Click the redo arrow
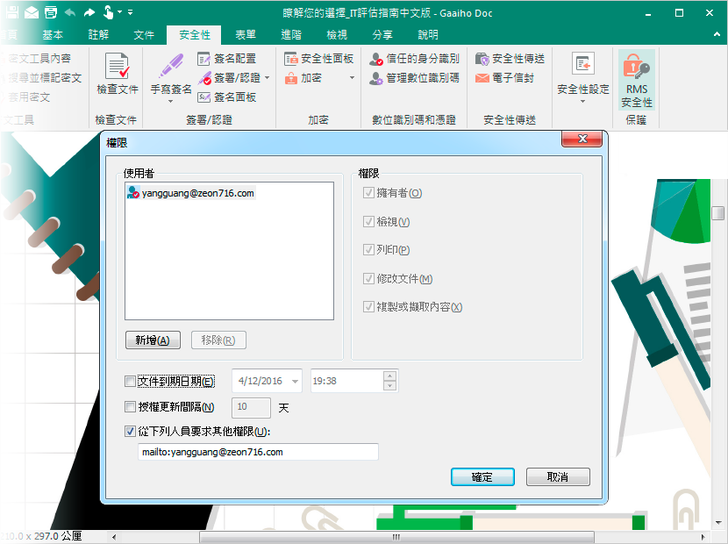Image resolution: width=728 pixels, height=544 pixels. pyautogui.click(x=89, y=13)
